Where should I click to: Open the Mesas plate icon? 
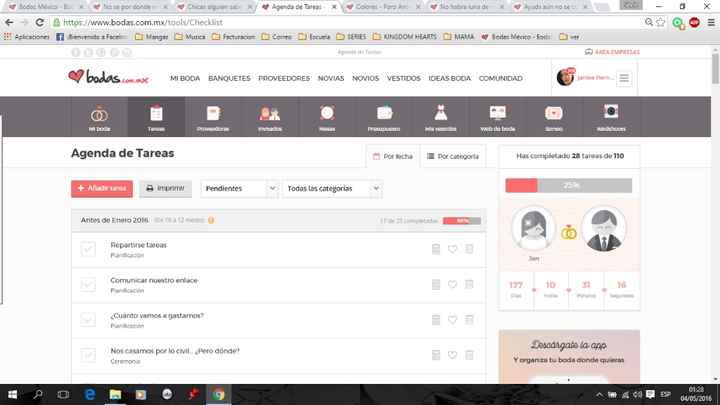pos(327,113)
